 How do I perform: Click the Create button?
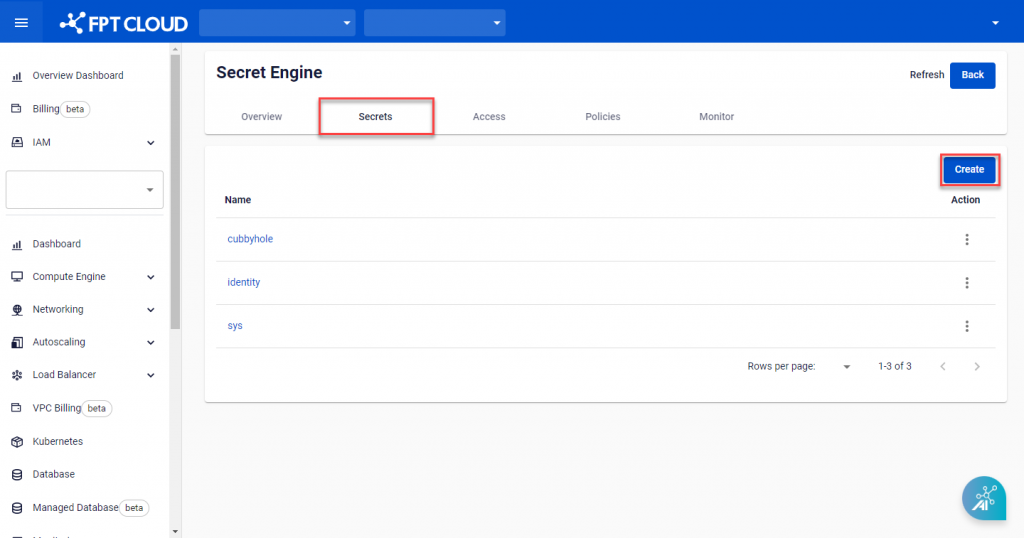(x=969, y=170)
